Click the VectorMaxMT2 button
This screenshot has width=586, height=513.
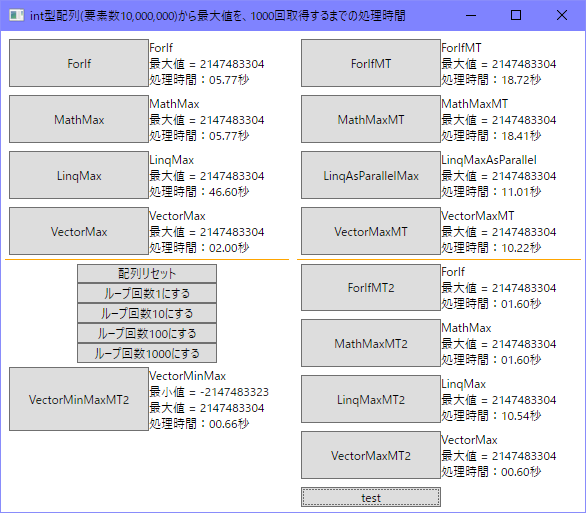371,455
